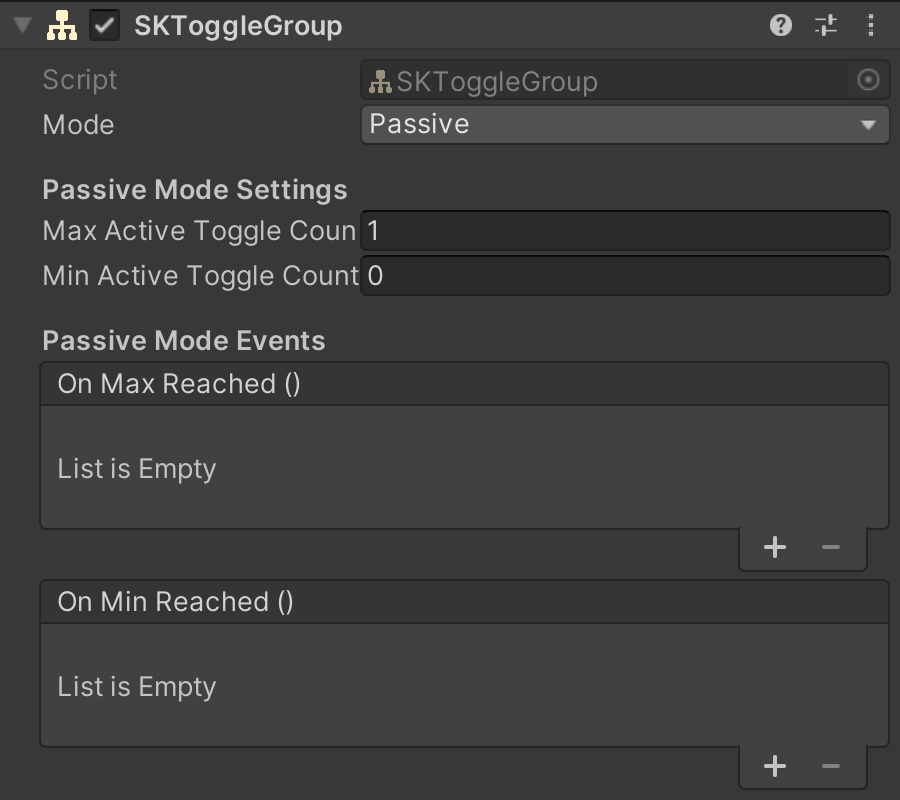This screenshot has width=900, height=800.
Task: Click the Max Active Toggle Count field
Action: 624,231
